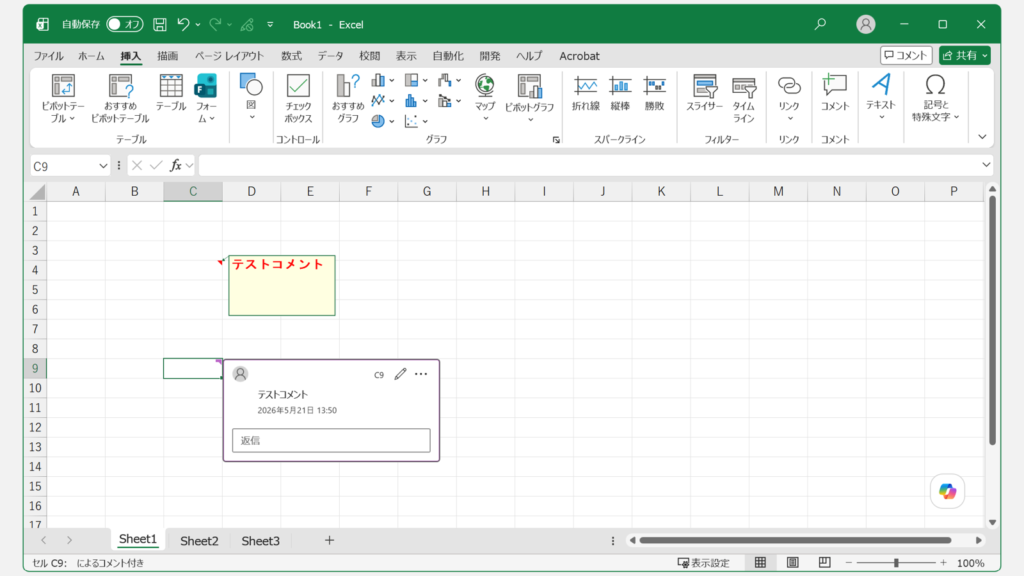Open the Name Box dropdown arrow
The width and height of the screenshot is (1024, 576).
(103, 166)
